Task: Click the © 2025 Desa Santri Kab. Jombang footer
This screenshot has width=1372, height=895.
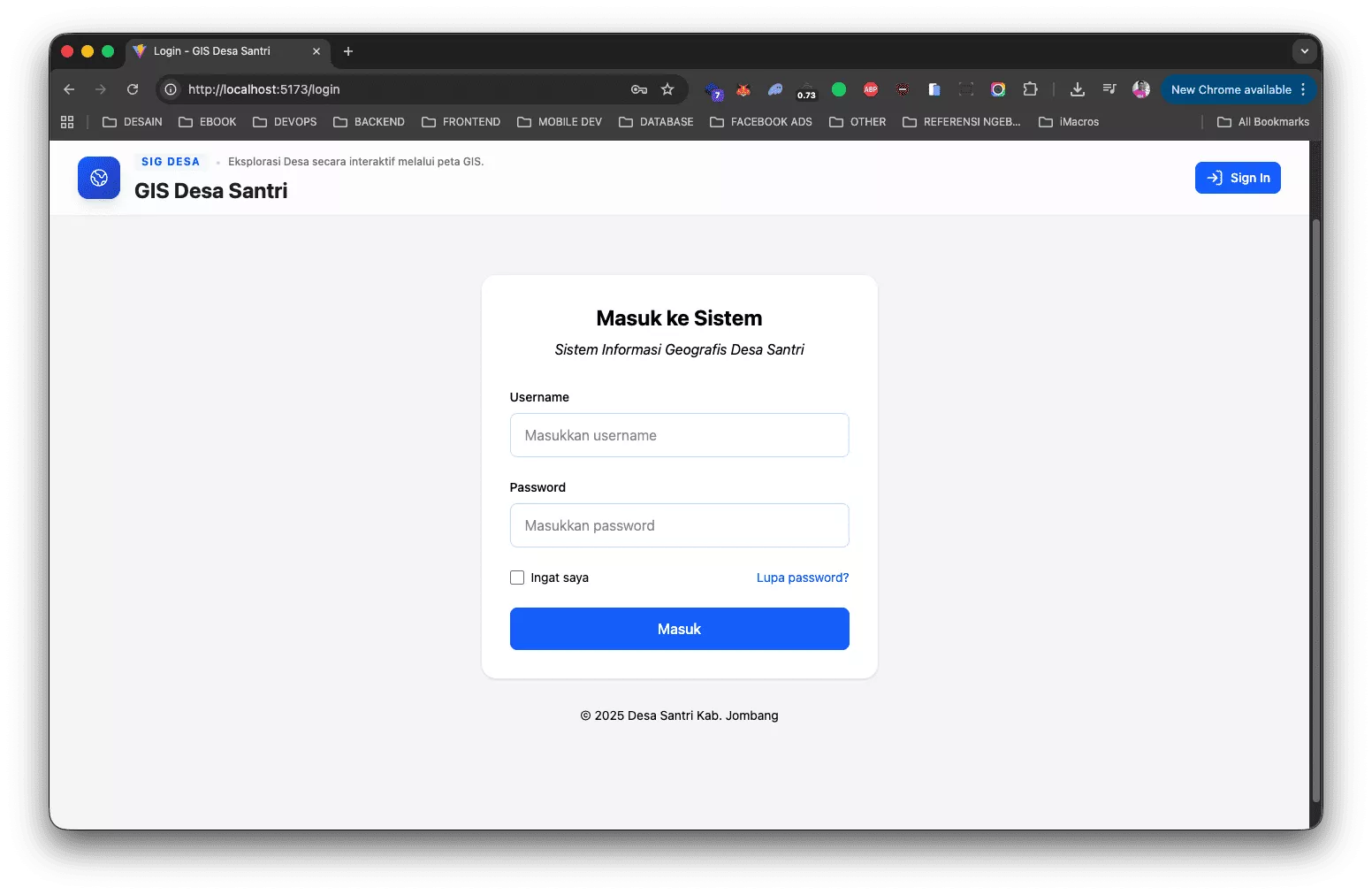Action: tap(679, 715)
